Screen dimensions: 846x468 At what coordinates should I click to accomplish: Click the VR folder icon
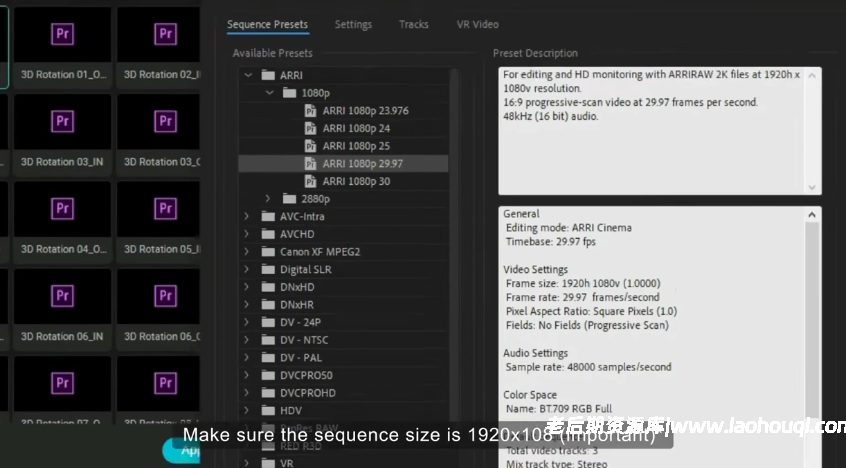[x=268, y=463]
